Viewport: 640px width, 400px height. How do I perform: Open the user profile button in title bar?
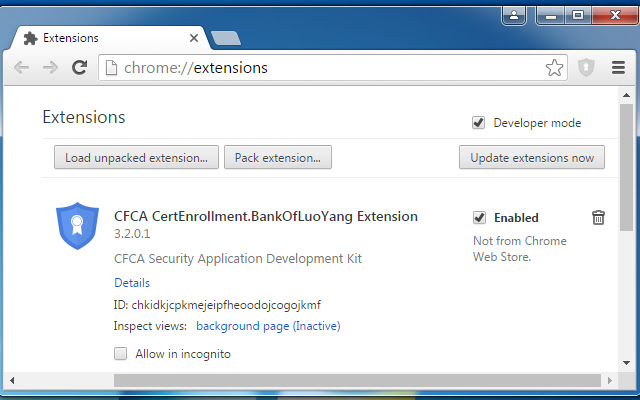coord(515,15)
